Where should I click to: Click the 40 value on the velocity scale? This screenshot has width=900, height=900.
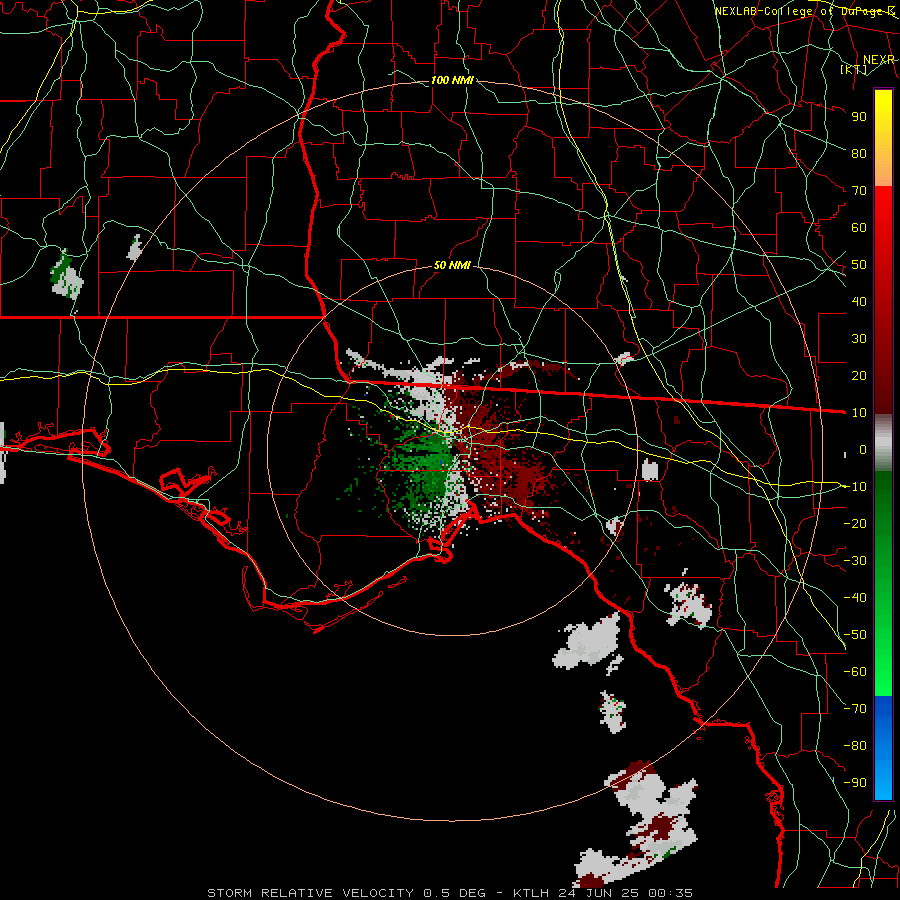(x=859, y=301)
